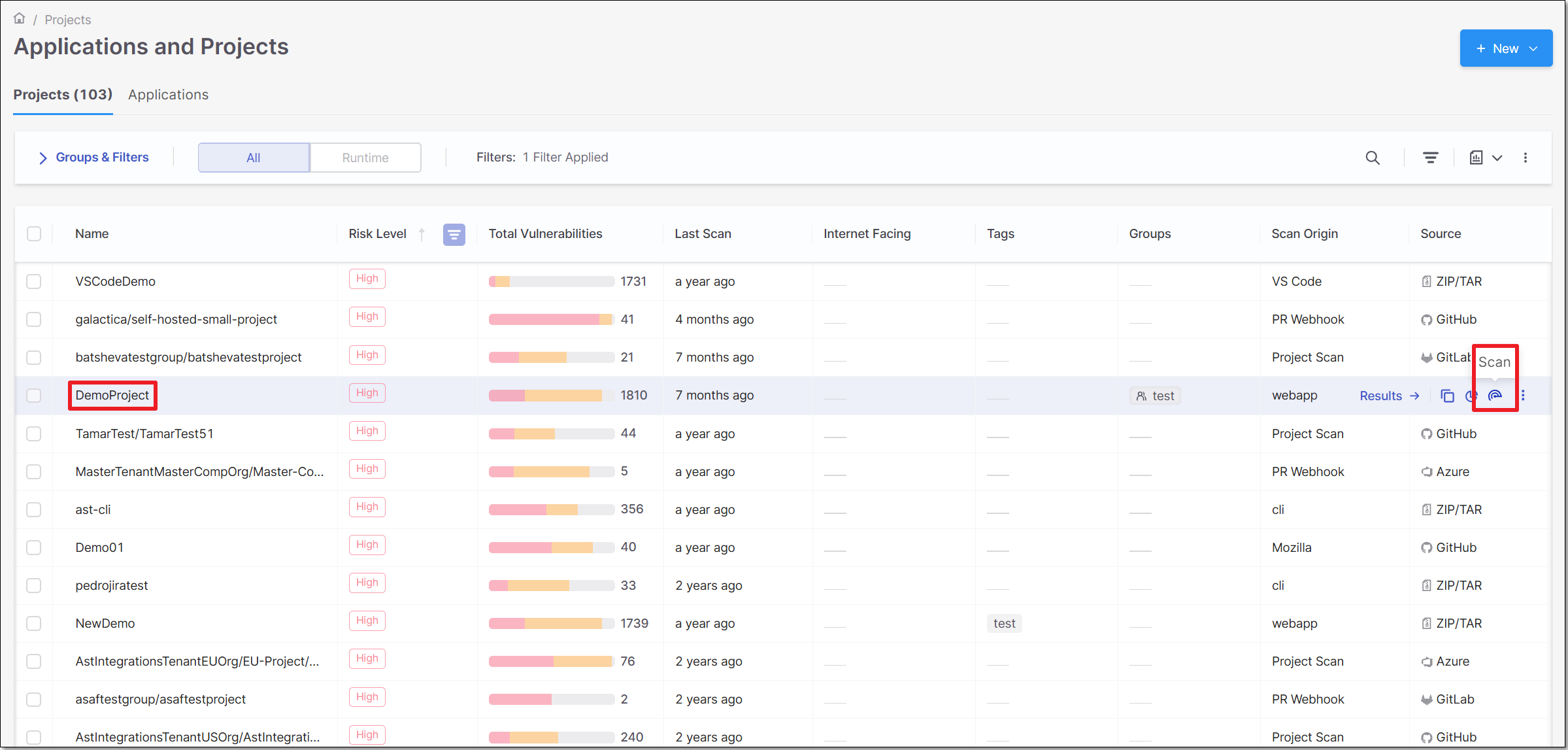1568x750 pixels.
Task: Open the filter bar kebab menu
Action: pyautogui.click(x=1526, y=158)
